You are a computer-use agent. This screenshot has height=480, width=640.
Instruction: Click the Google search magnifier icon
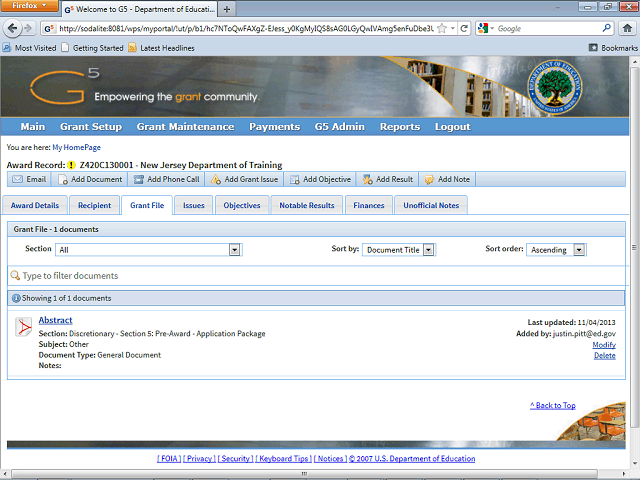coord(607,28)
